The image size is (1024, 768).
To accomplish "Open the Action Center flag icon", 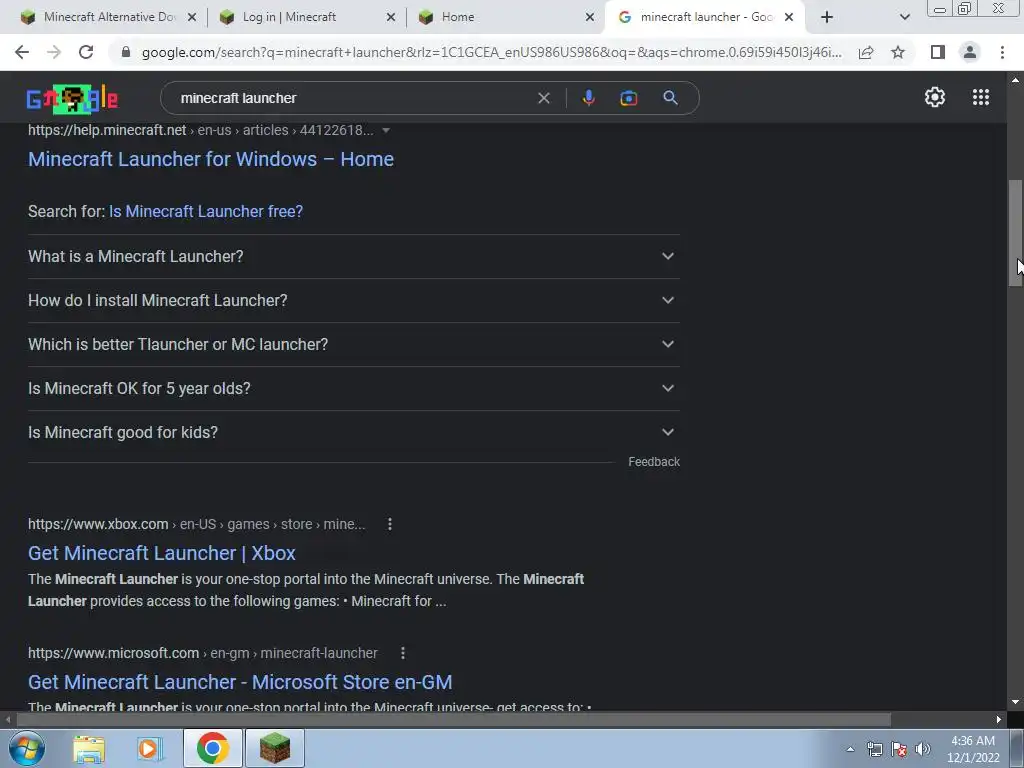I will click(x=899, y=749).
